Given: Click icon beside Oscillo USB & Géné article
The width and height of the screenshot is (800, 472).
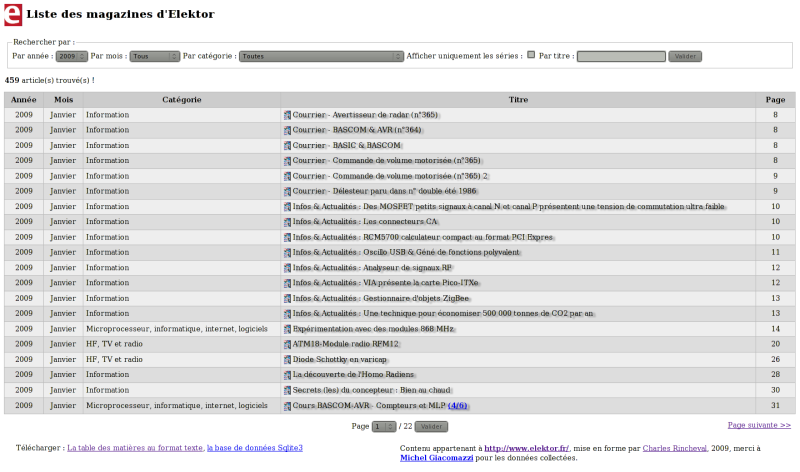Looking at the screenshot, I should point(287,253).
